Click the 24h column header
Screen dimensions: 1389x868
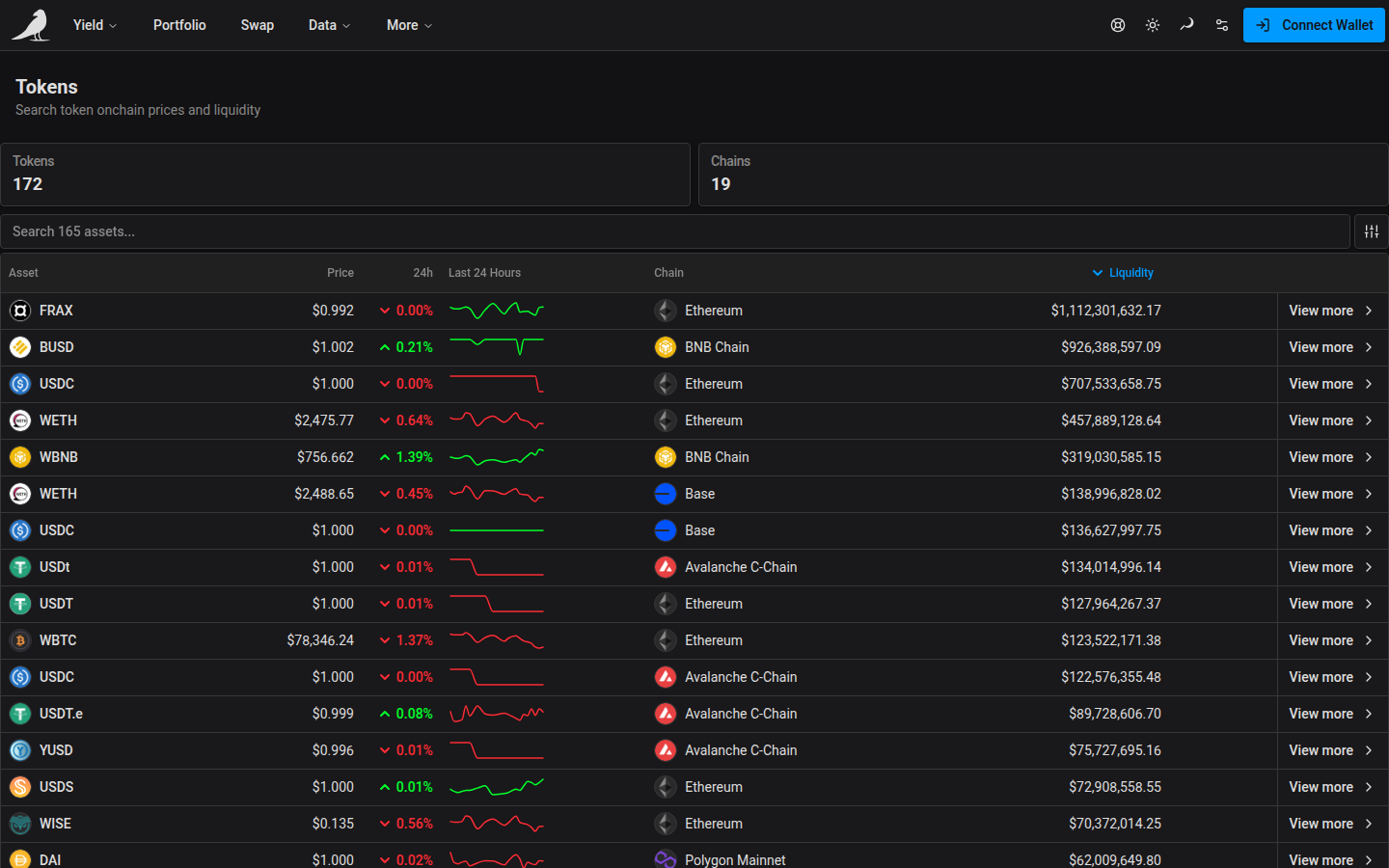click(422, 273)
